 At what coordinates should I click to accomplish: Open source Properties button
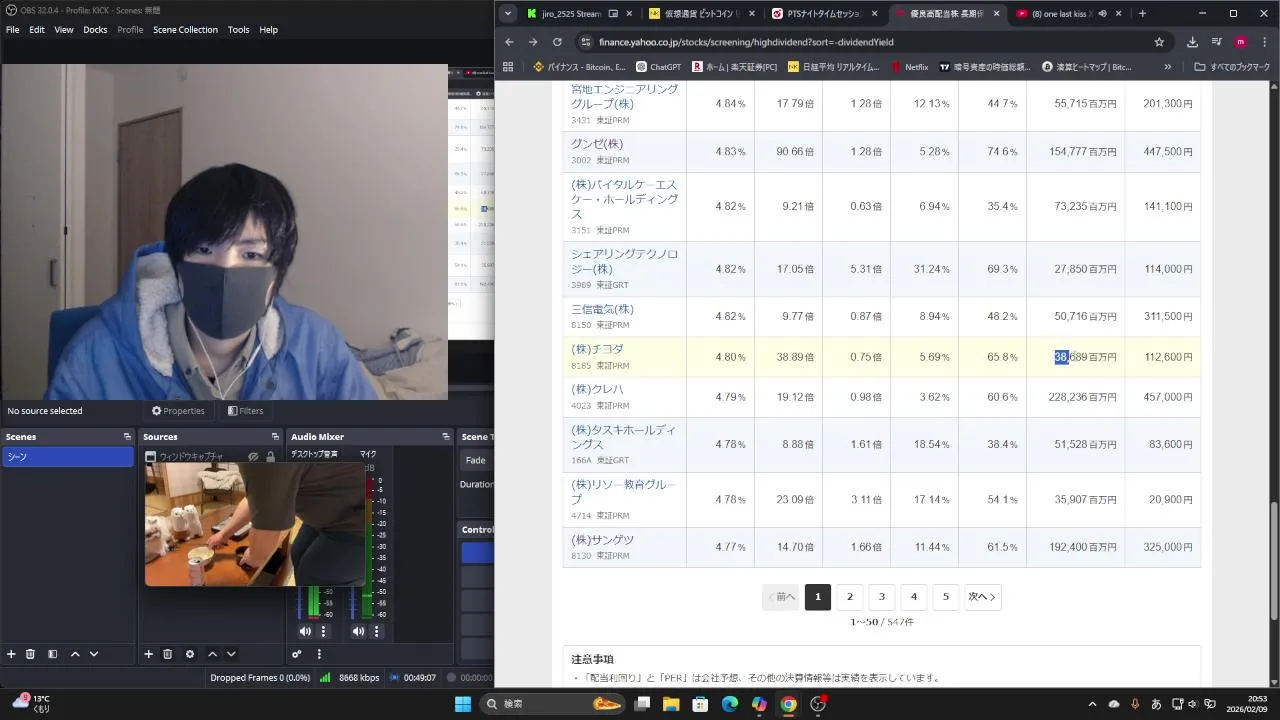[178, 411]
